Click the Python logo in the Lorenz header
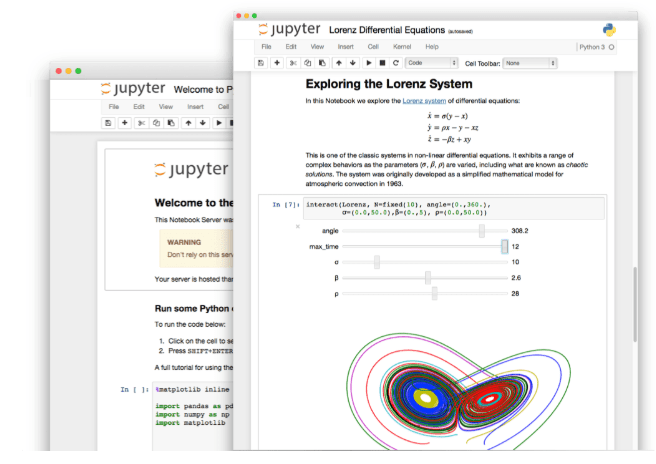656x464 pixels. click(609, 30)
